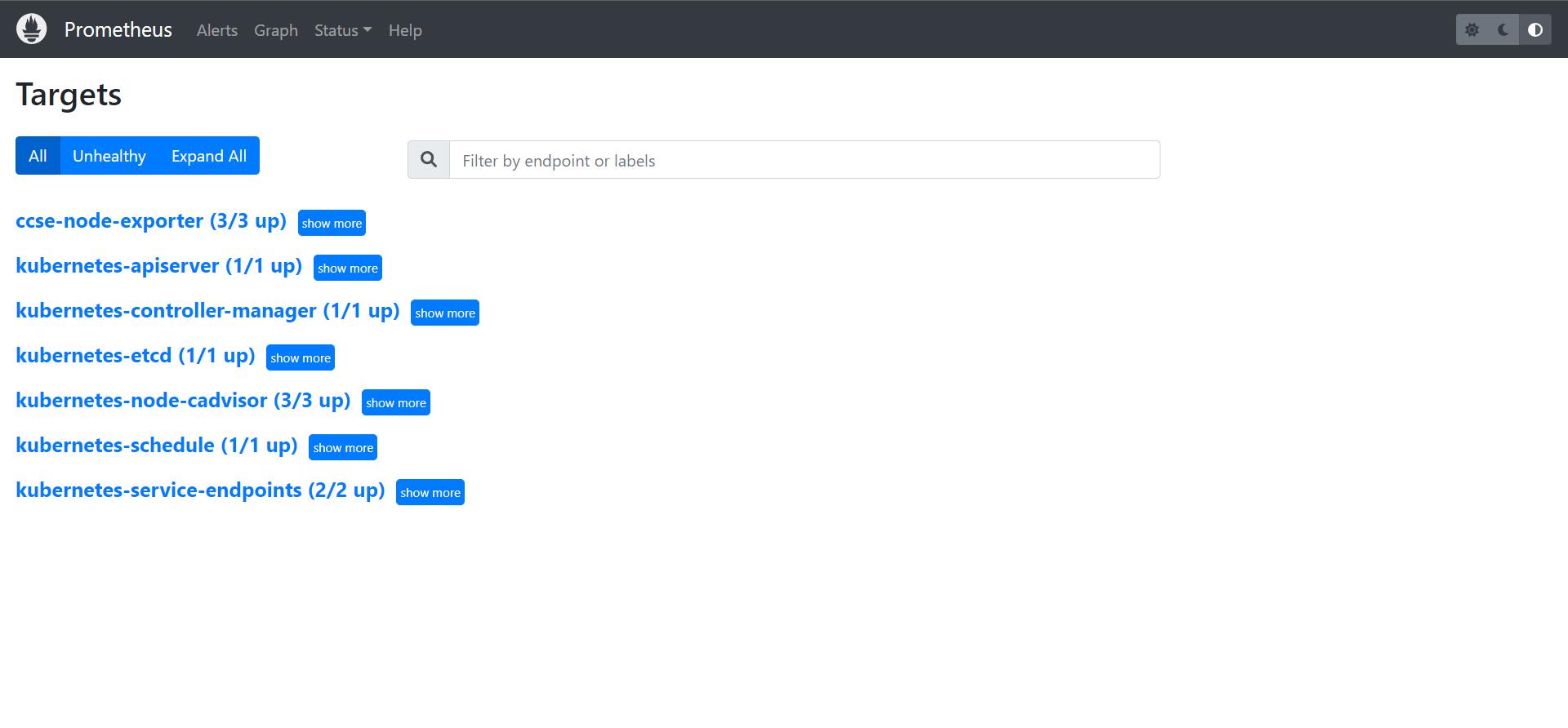Open the kubernetes-controller-manager (1/1 up) link
Image resolution: width=1568 pixels, height=728 pixels.
(207, 311)
